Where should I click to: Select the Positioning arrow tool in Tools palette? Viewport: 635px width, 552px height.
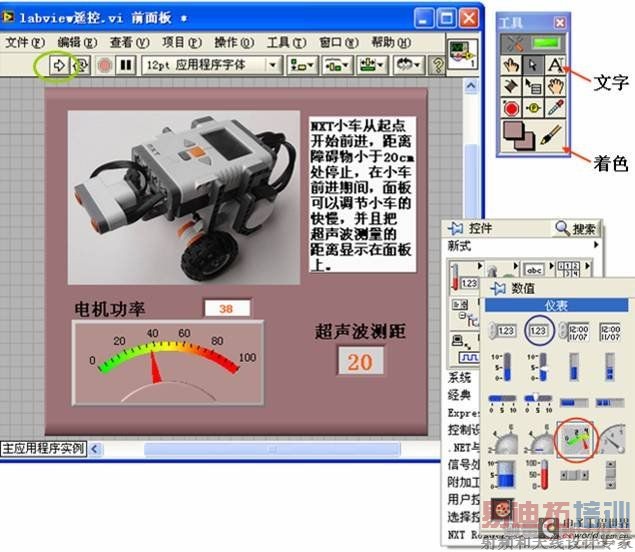tap(533, 65)
